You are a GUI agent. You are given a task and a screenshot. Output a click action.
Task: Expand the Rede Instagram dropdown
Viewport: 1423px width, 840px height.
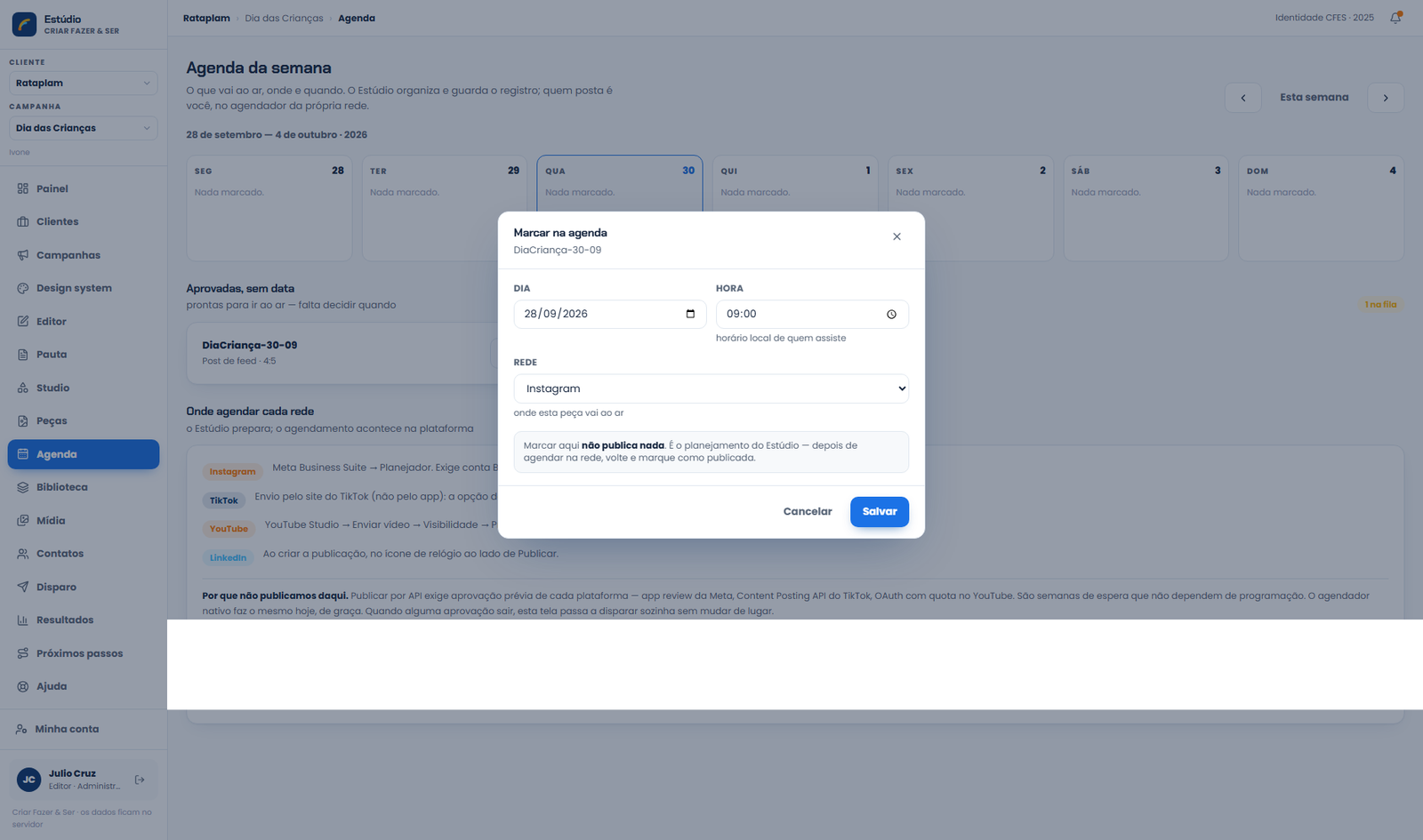(x=711, y=388)
